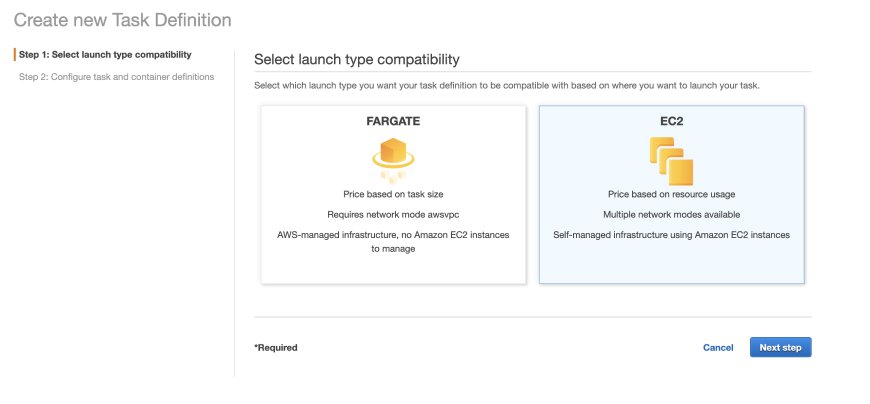The width and height of the screenshot is (870, 404).
Task: Click 'Price based on task size' text
Action: click(x=393, y=194)
